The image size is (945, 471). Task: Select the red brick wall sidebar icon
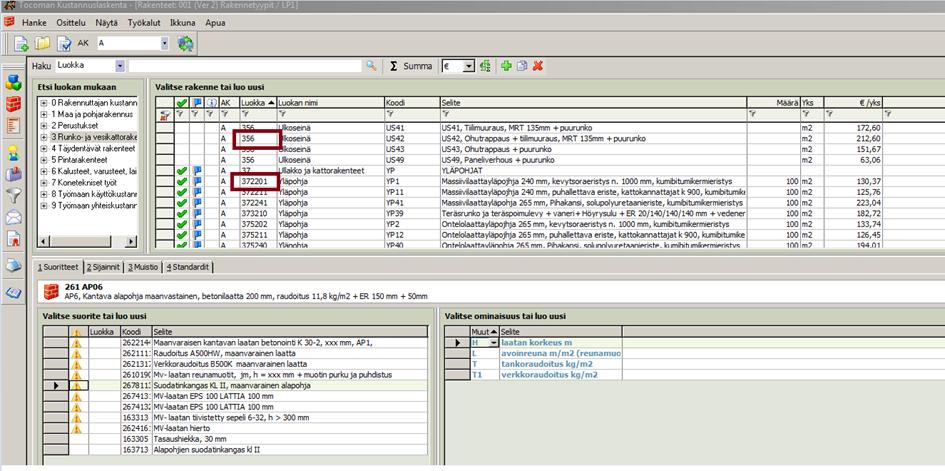[13, 104]
